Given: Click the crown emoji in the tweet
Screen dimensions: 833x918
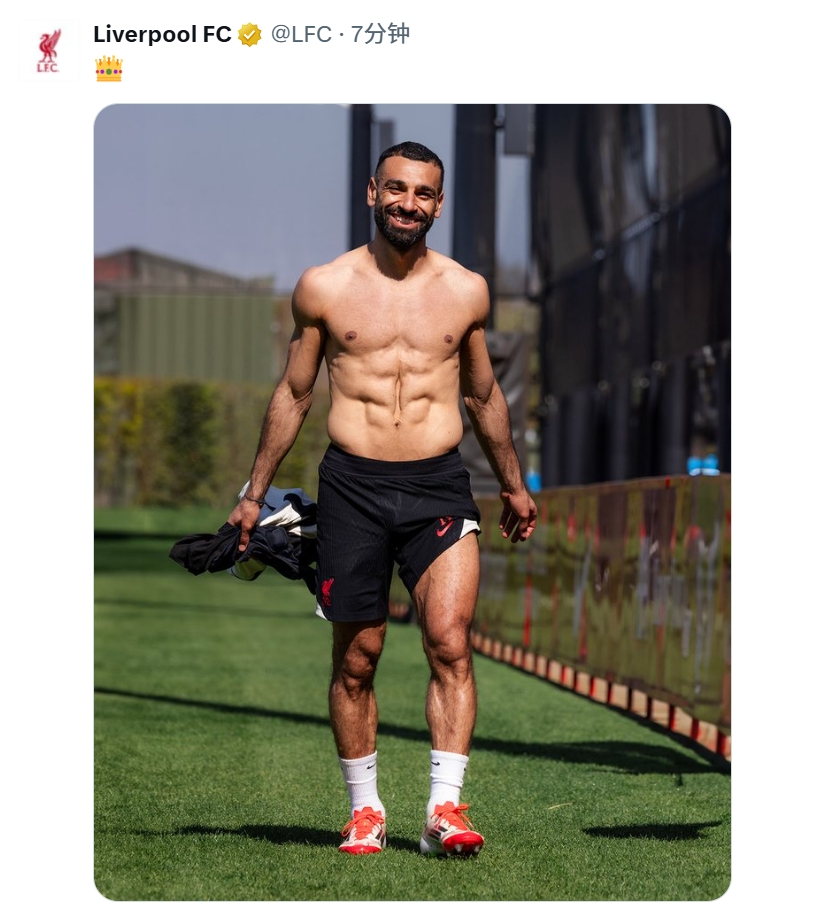Looking at the screenshot, I should [108, 69].
